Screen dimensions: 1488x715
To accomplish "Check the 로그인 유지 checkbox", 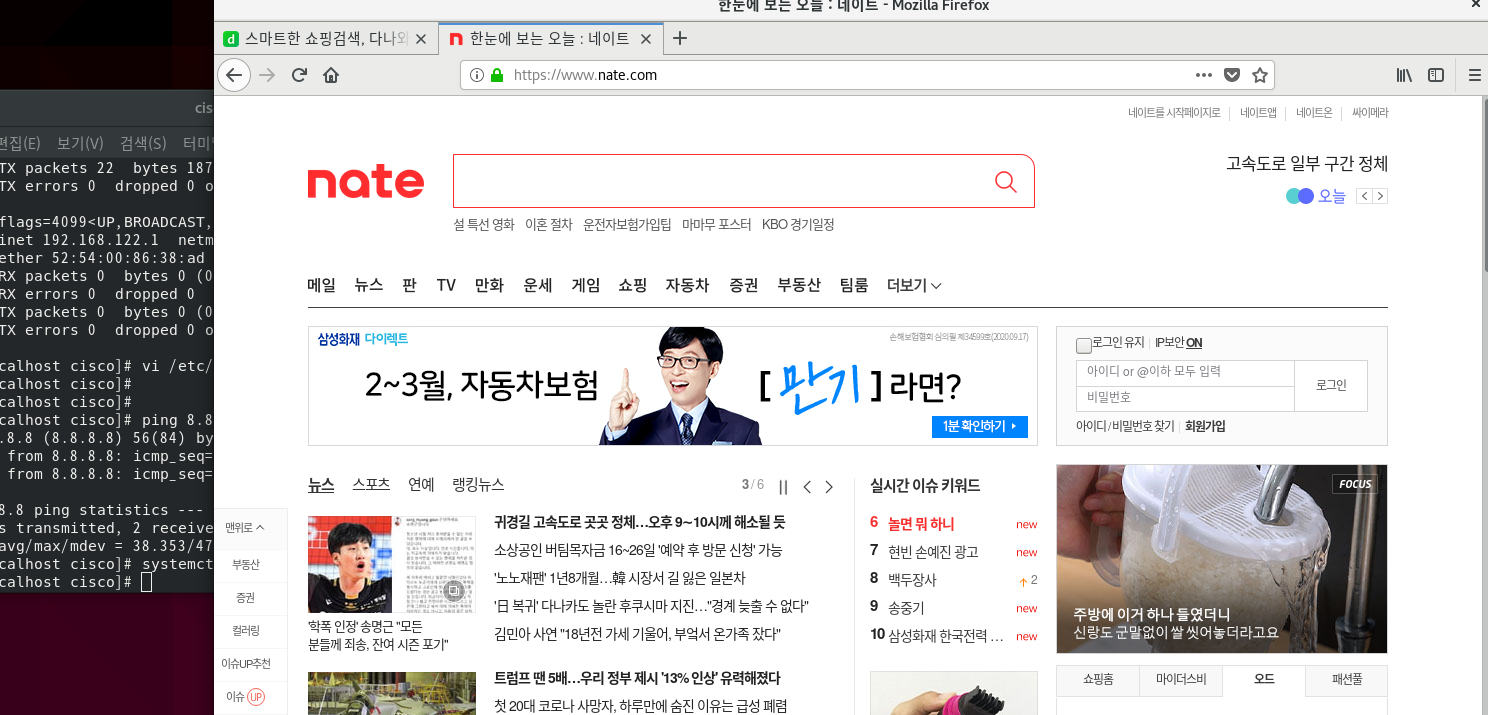I will [1084, 346].
